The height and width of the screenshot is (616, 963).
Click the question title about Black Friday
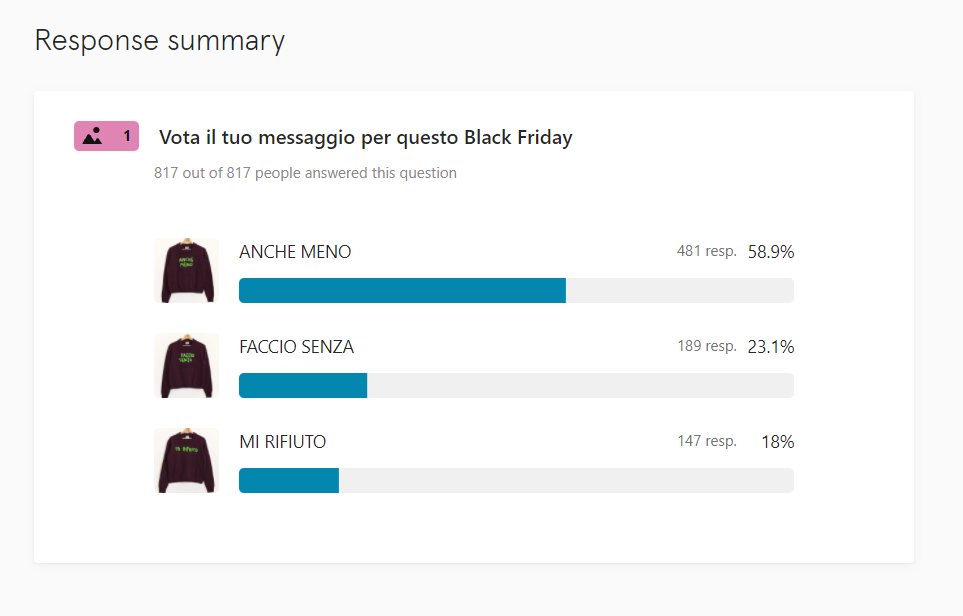pyautogui.click(x=365, y=138)
